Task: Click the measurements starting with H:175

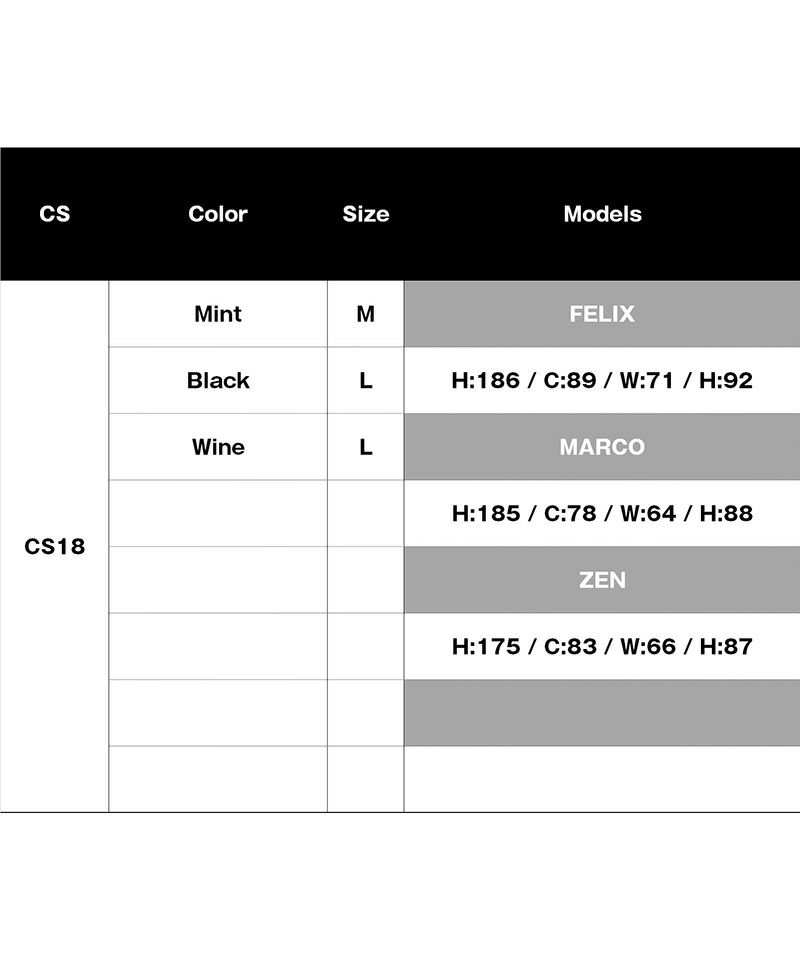Action: pyautogui.click(x=602, y=647)
